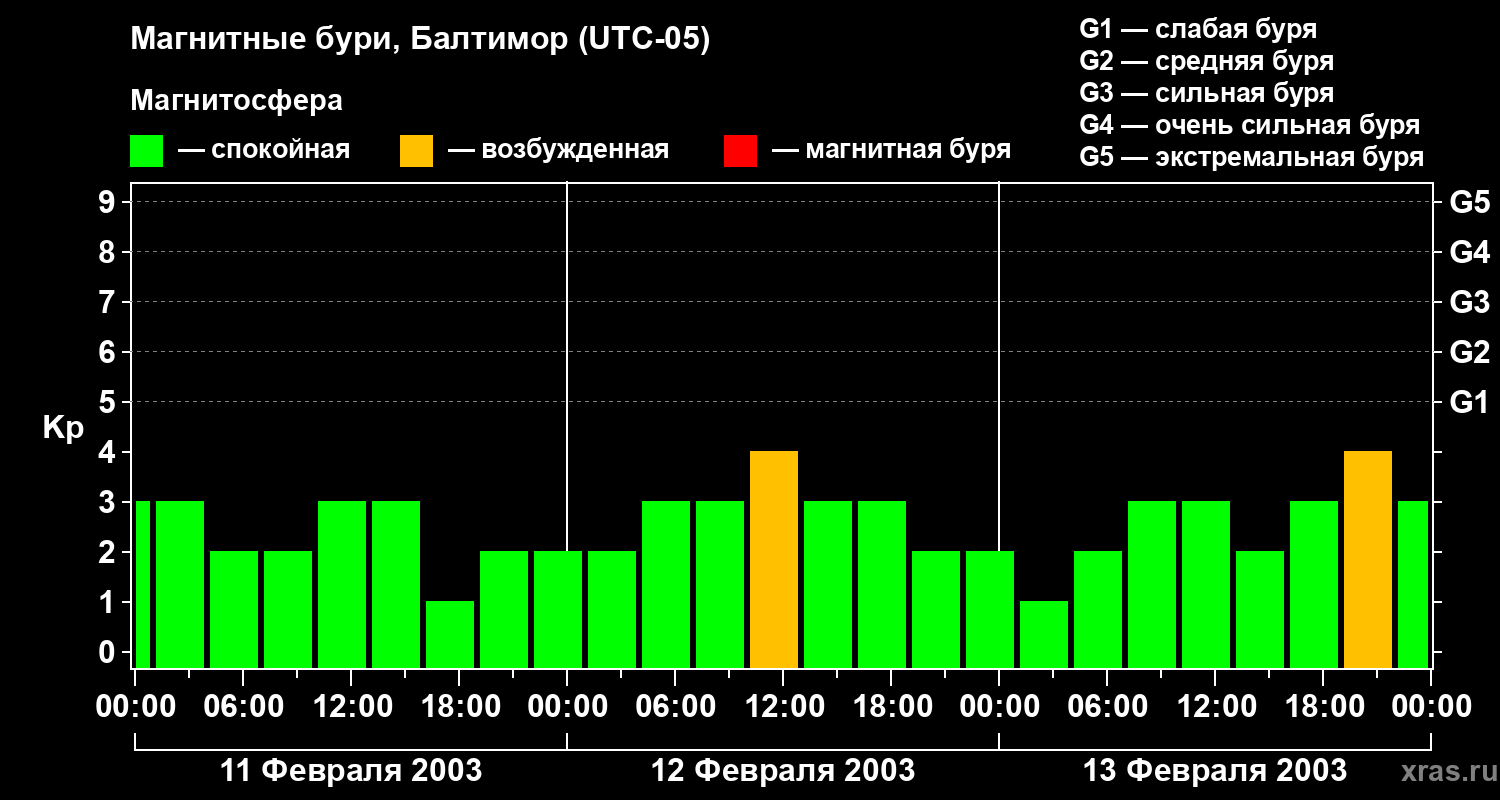Click the '18:00' time label above 12 Февраля
This screenshot has width=1500, height=800.
coord(891,707)
